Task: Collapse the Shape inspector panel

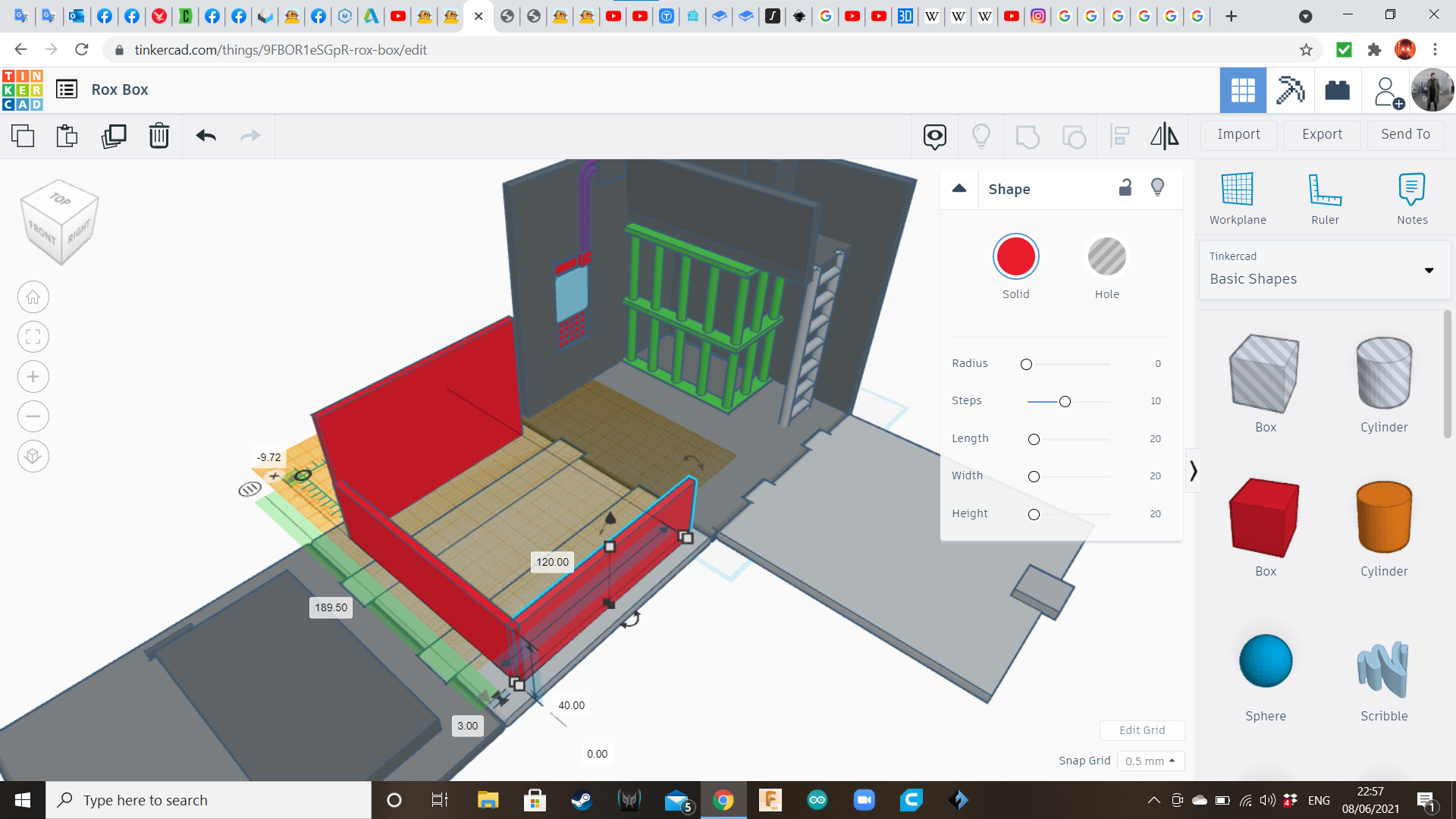Action: [x=959, y=188]
